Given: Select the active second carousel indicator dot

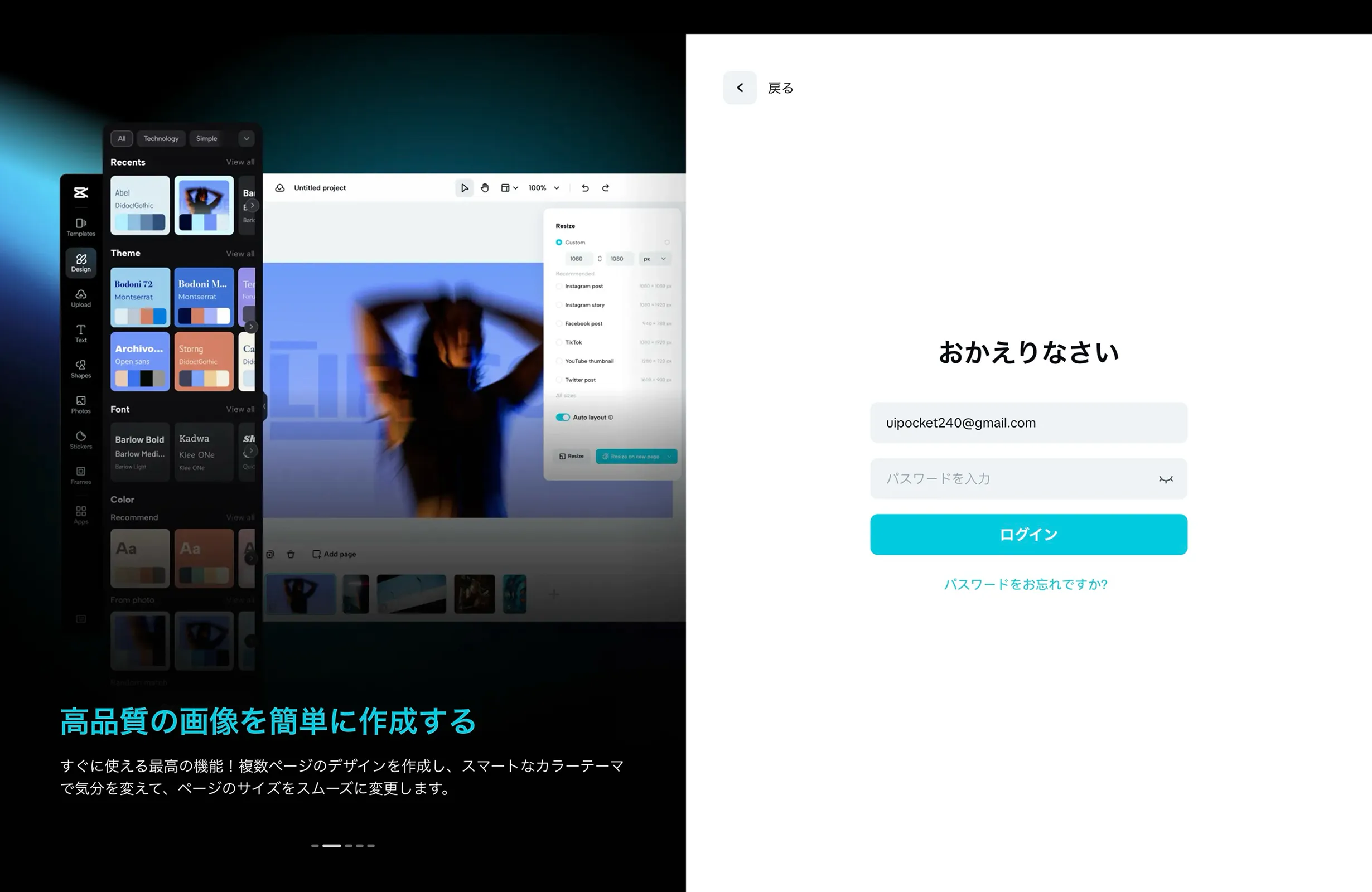Looking at the screenshot, I should tap(331, 846).
